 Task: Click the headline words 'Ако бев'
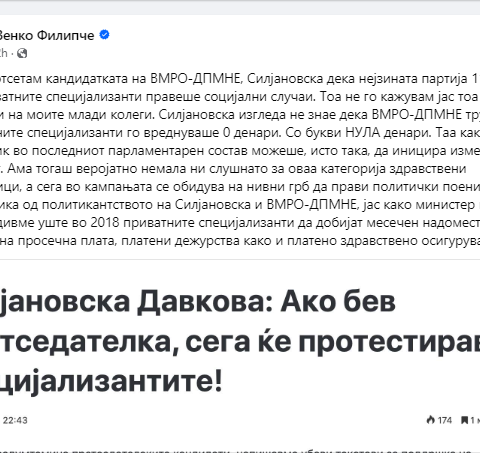(338, 302)
